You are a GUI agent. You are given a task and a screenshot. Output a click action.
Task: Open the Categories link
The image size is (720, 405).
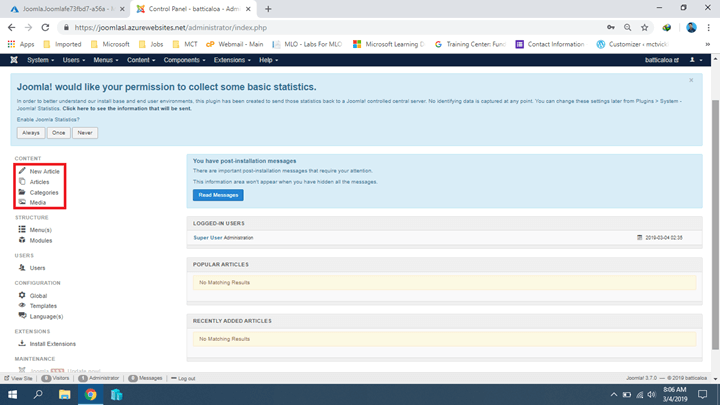(x=44, y=192)
